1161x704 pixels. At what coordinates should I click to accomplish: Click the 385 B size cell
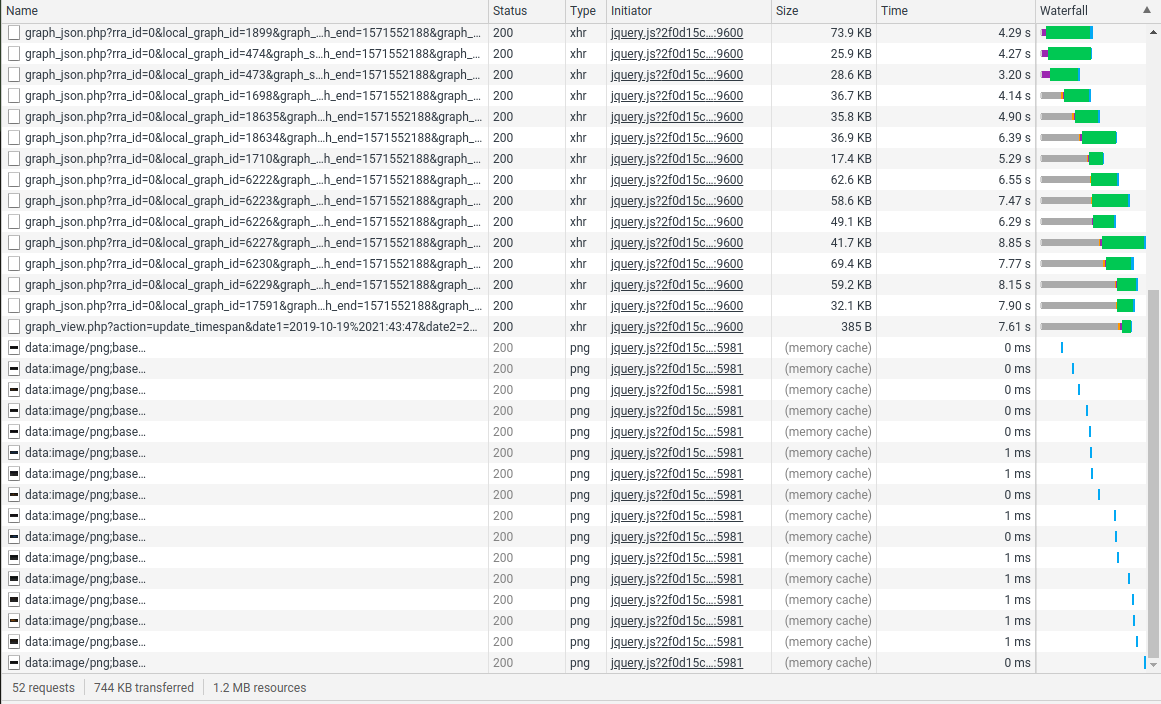(856, 326)
